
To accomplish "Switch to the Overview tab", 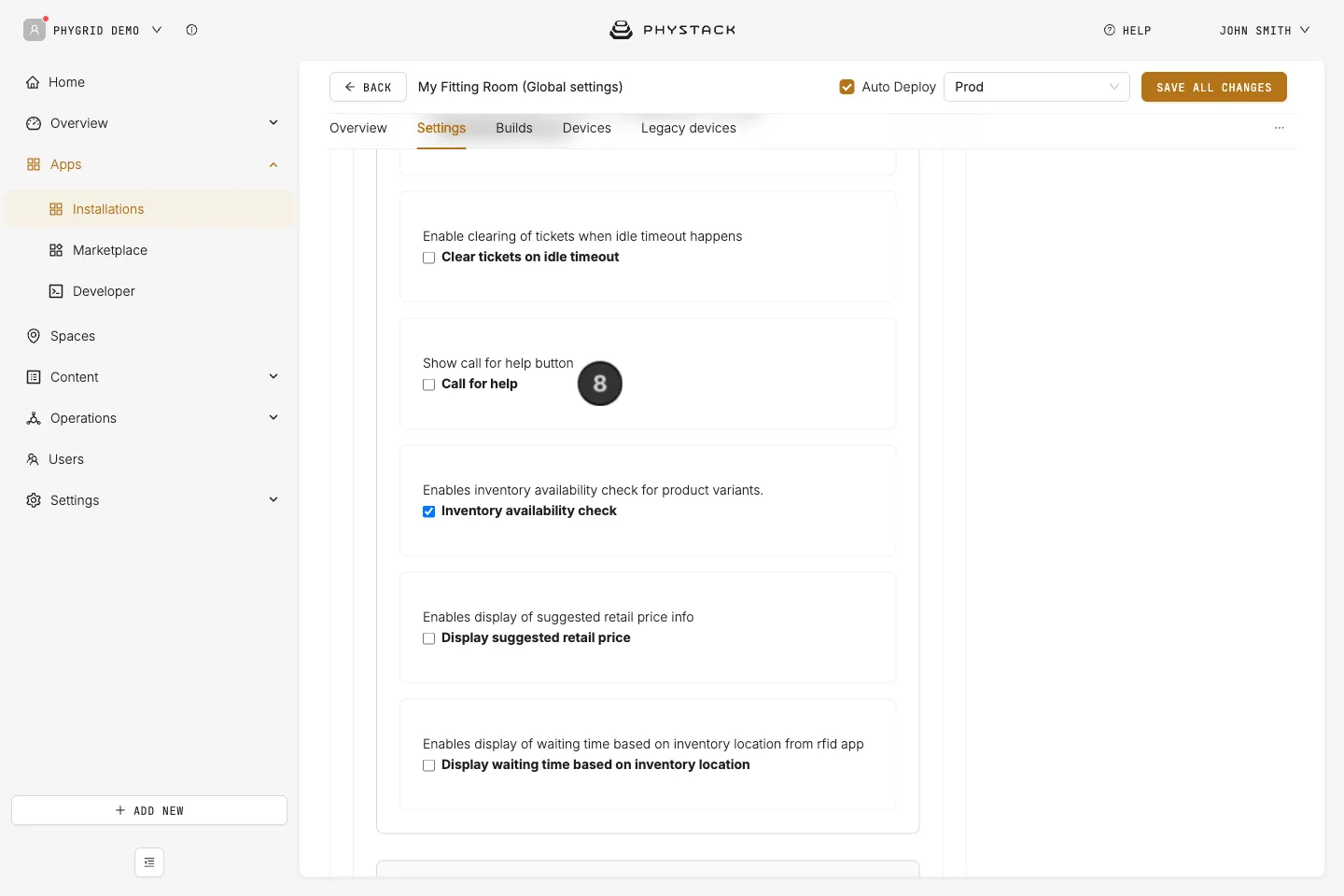I will point(358,128).
